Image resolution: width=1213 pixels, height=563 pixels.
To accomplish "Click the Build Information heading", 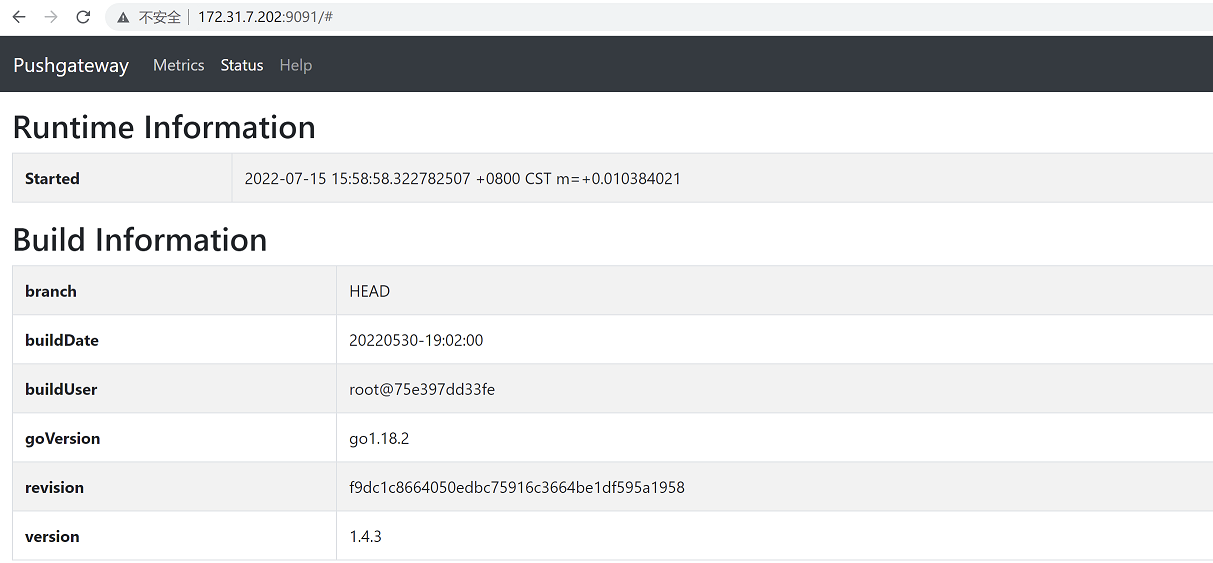I will [x=140, y=240].
